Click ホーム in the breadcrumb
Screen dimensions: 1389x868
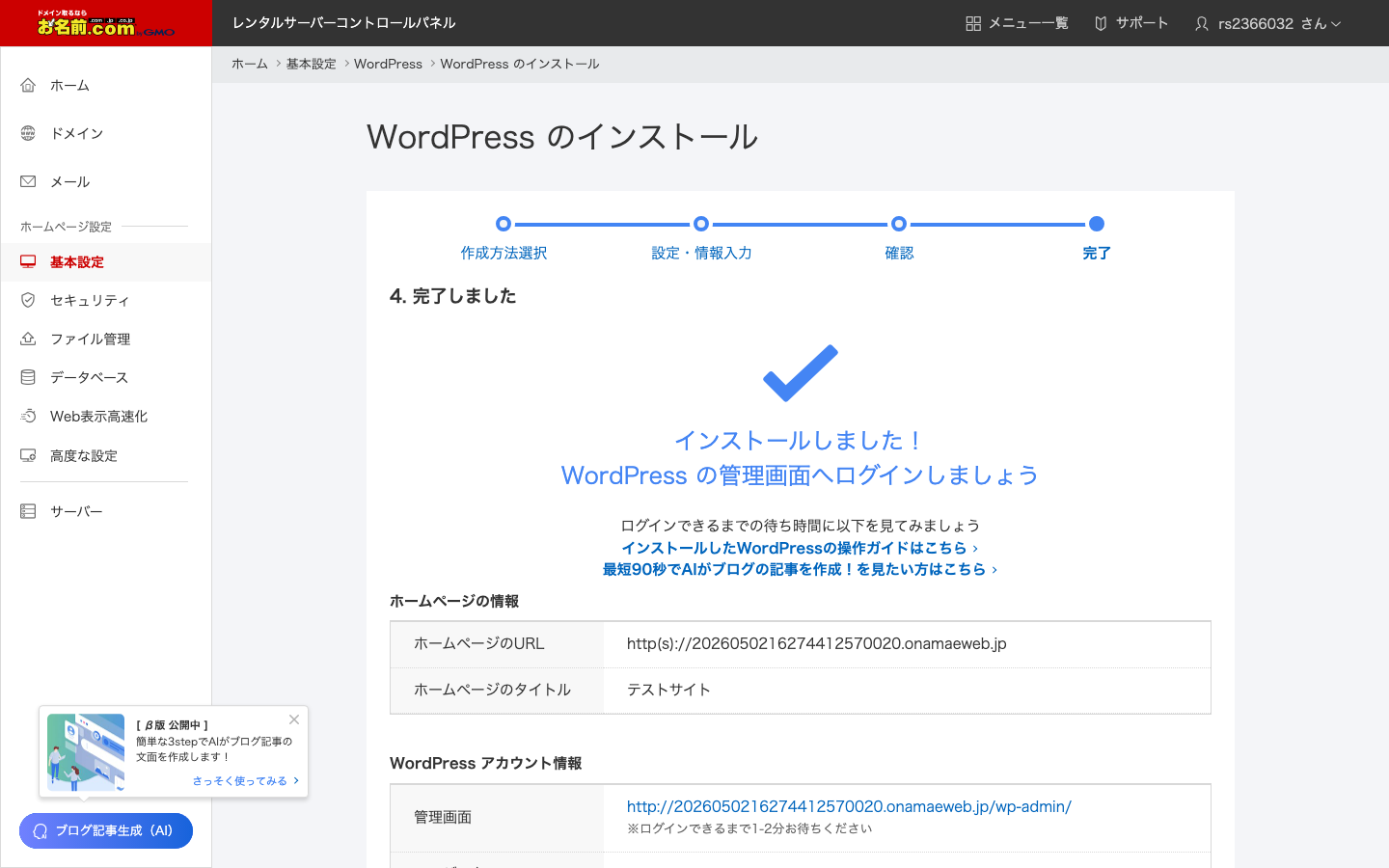pos(250,64)
